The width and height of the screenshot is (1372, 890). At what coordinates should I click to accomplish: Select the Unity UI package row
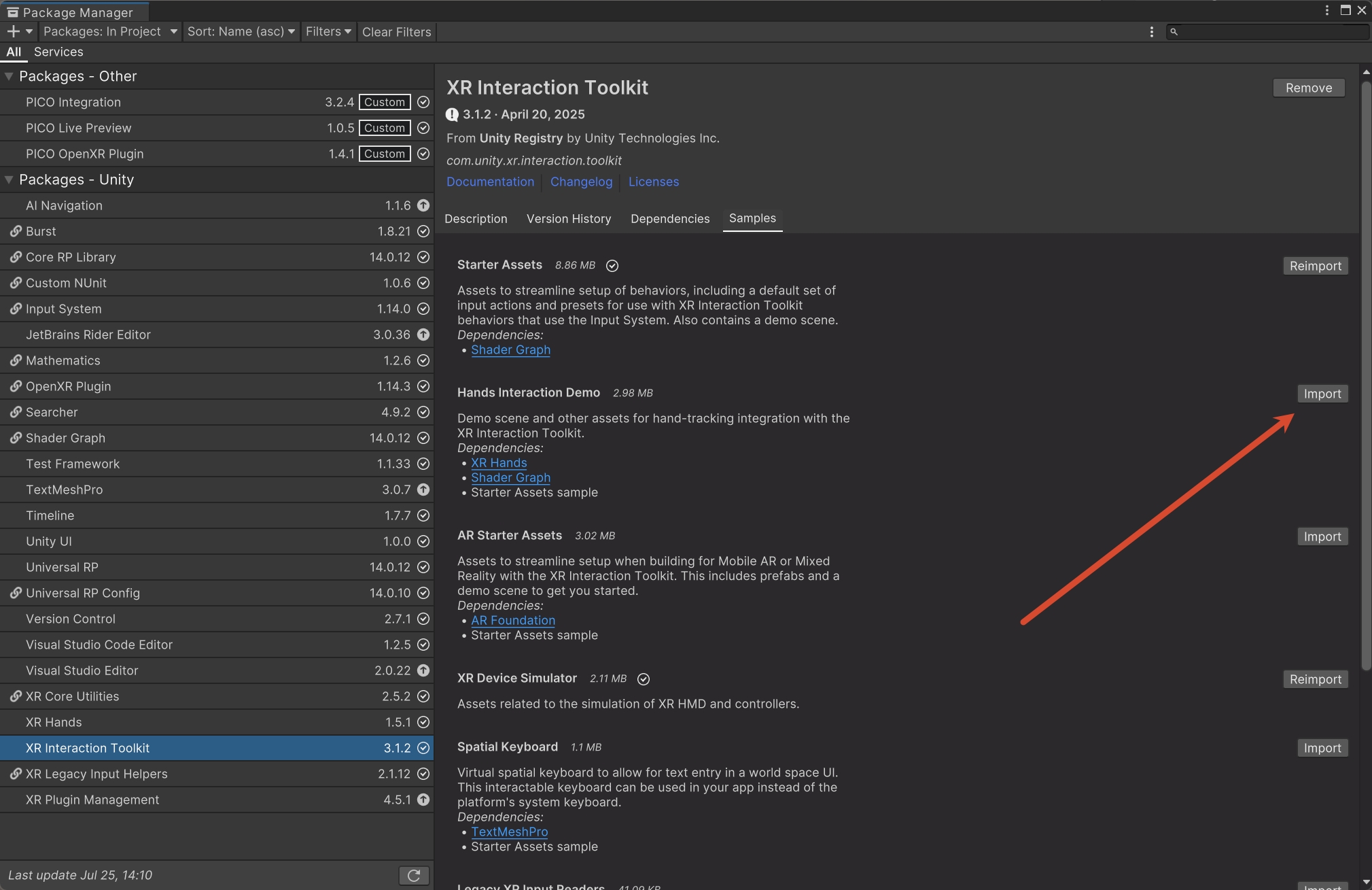(x=217, y=541)
